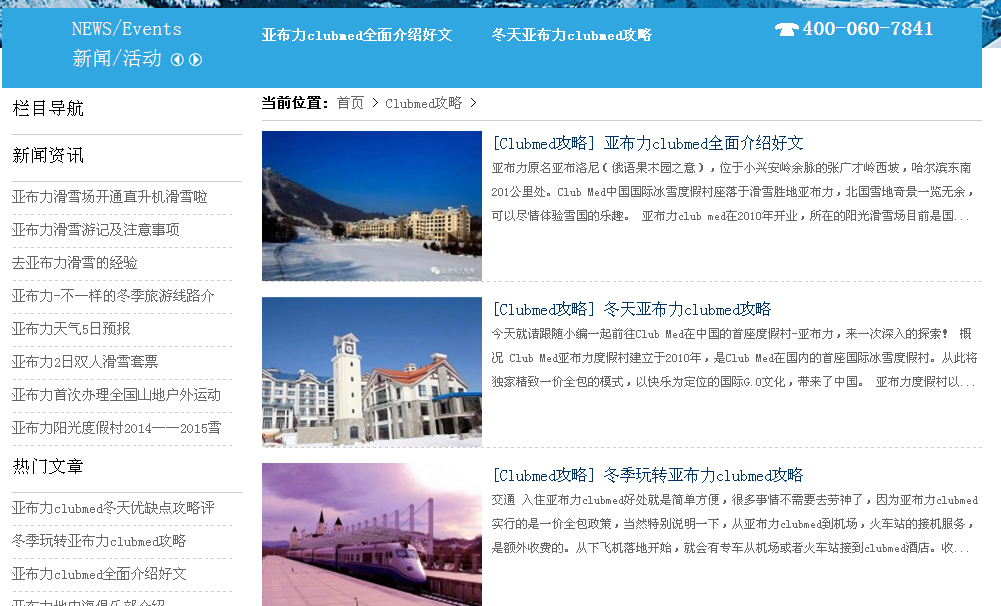This screenshot has height=606, width=1001.
Task: Click the 新闻/活动 header label
Action: (117, 59)
